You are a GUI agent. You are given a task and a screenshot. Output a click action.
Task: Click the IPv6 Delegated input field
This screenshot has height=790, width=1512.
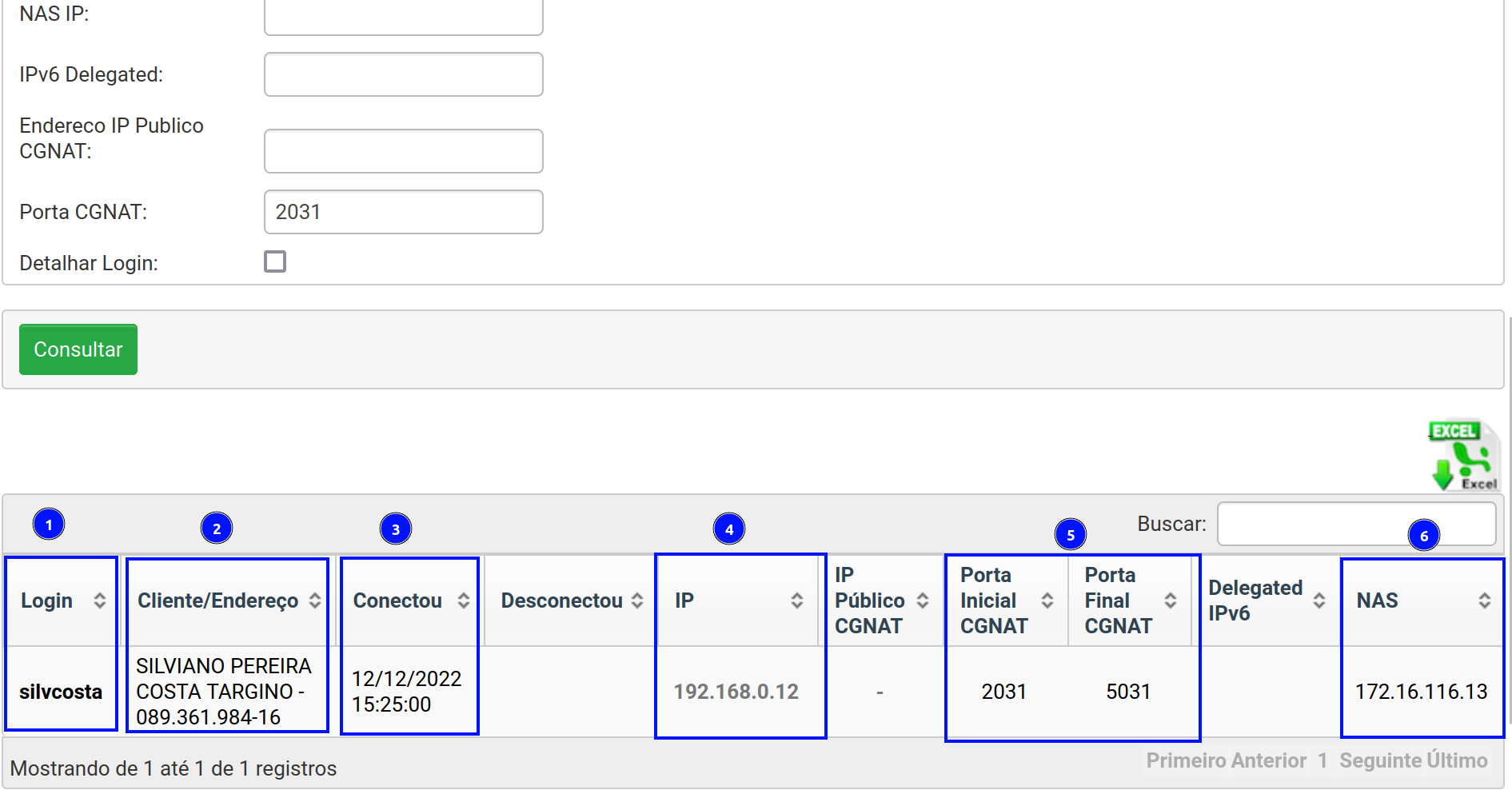(x=403, y=74)
